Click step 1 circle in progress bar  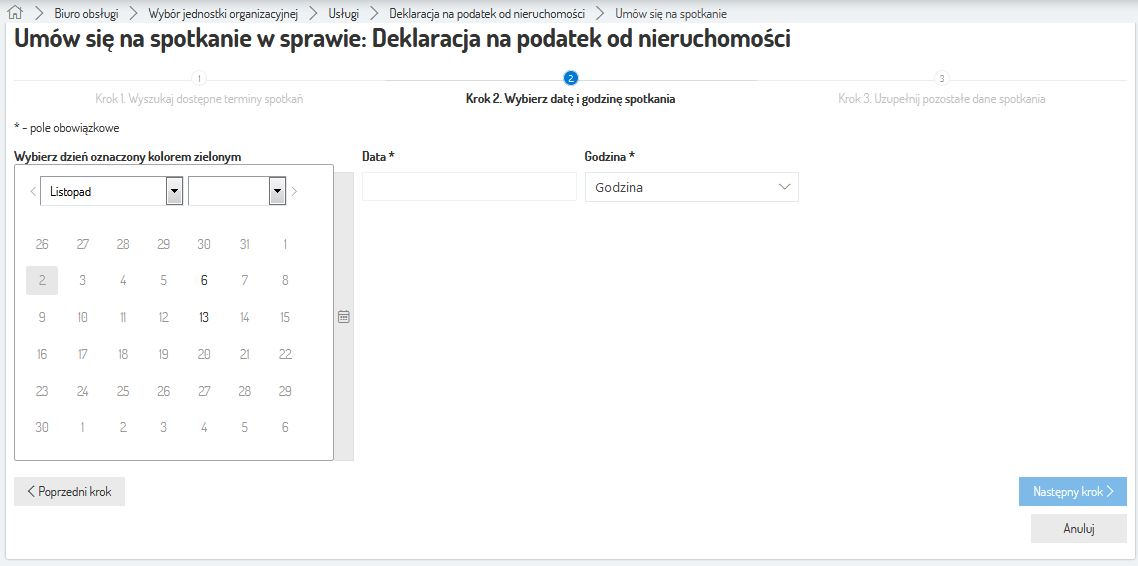click(x=199, y=78)
